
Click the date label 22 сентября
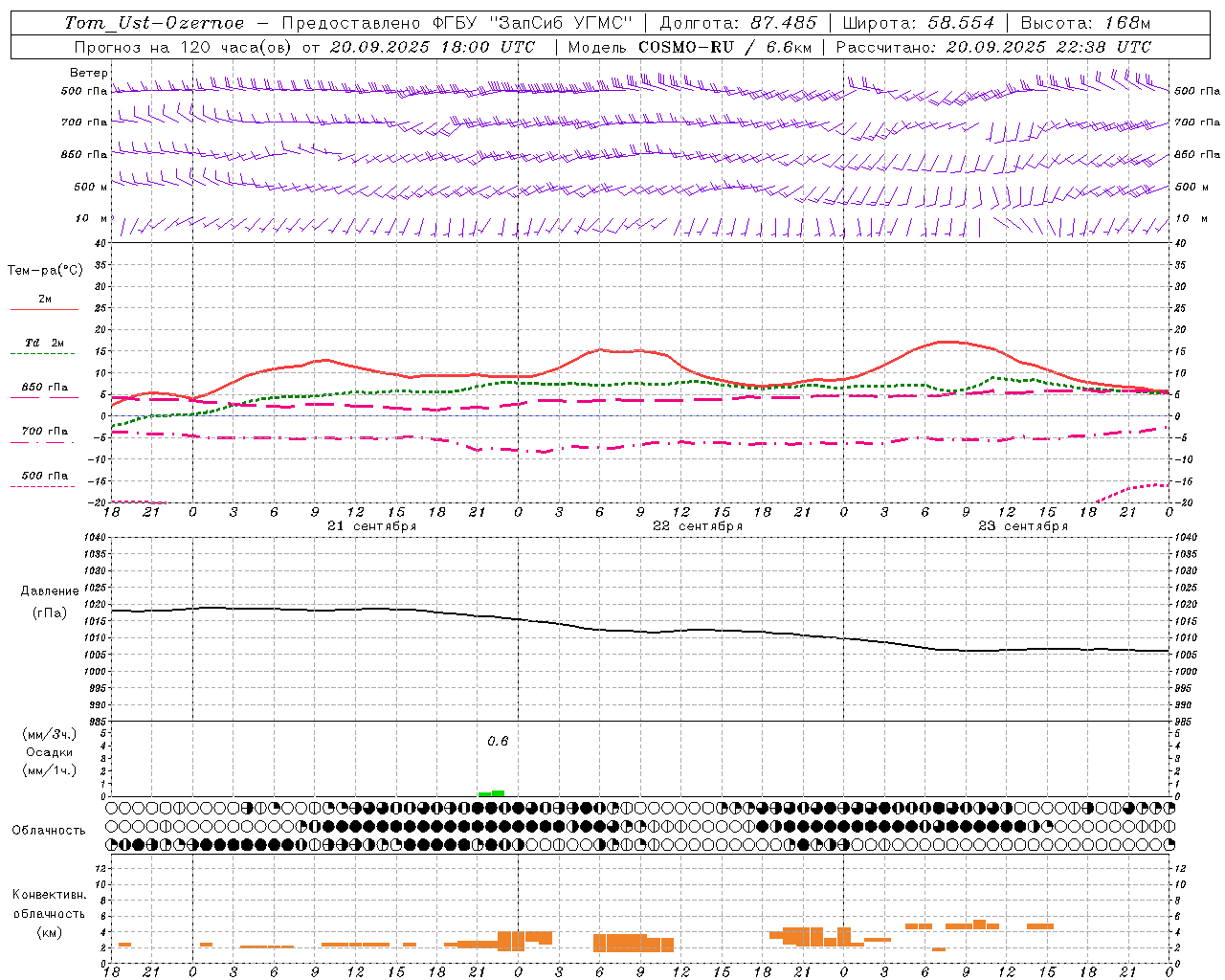tap(697, 526)
